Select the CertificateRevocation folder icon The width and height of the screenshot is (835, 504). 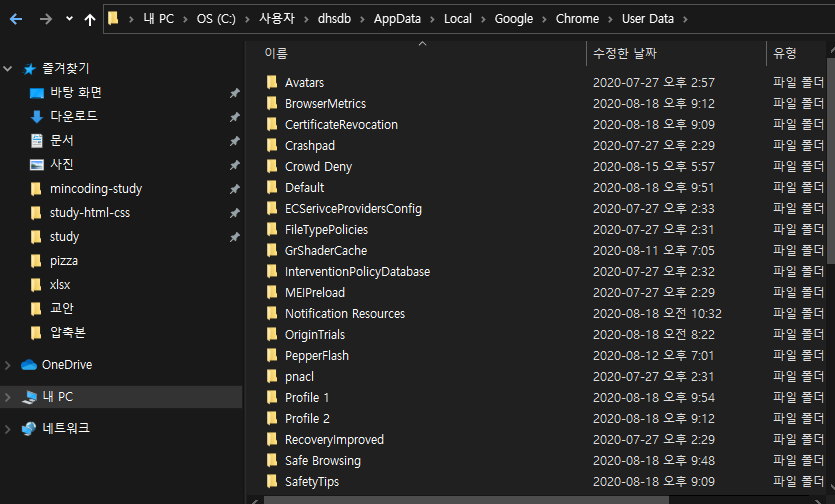coord(272,124)
